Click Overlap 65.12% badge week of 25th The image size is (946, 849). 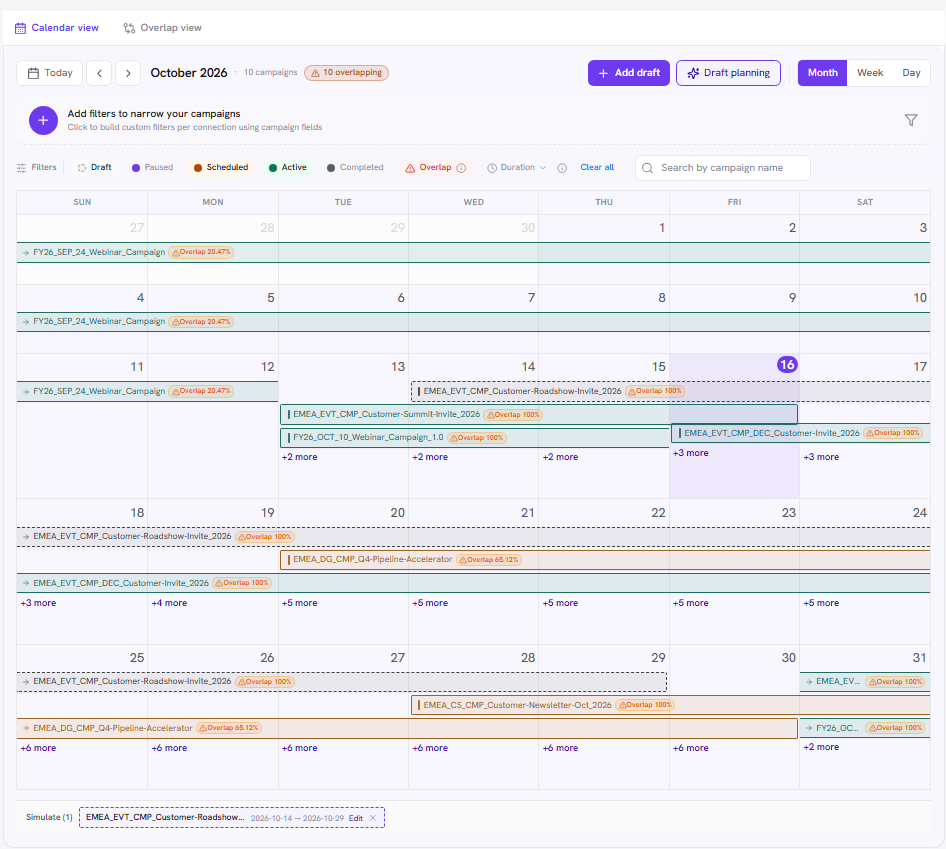click(x=229, y=728)
